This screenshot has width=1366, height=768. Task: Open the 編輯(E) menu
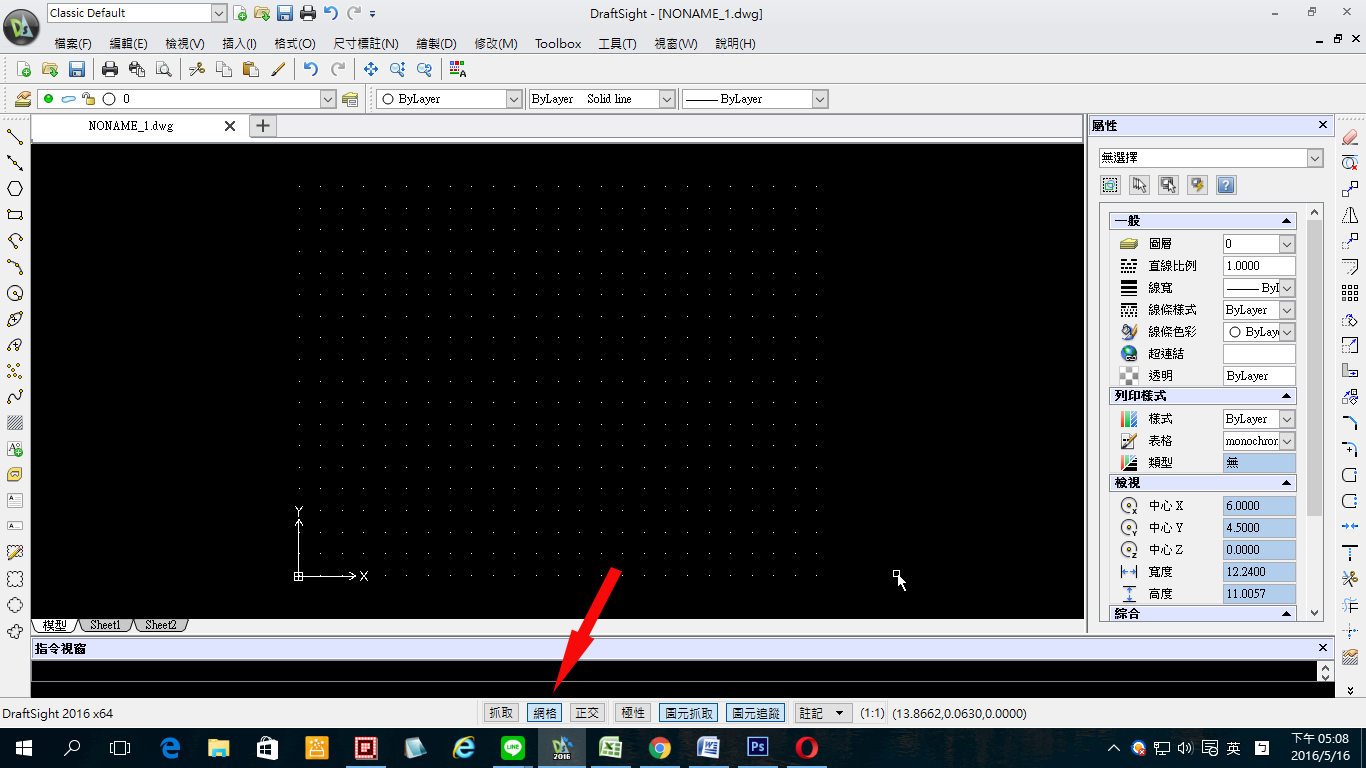click(128, 44)
